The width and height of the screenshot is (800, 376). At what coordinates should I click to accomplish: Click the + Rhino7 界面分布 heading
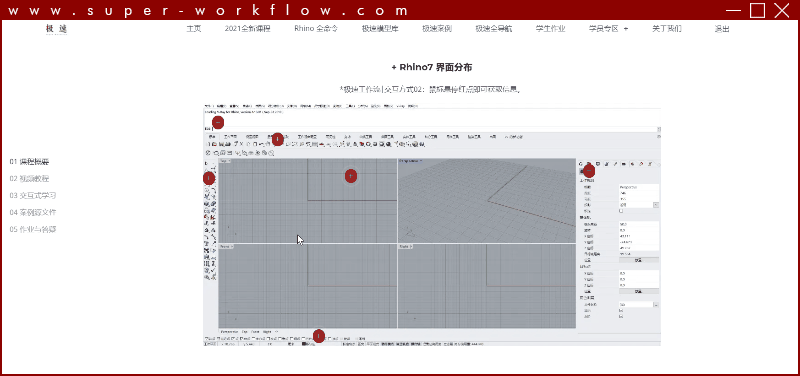[432, 67]
